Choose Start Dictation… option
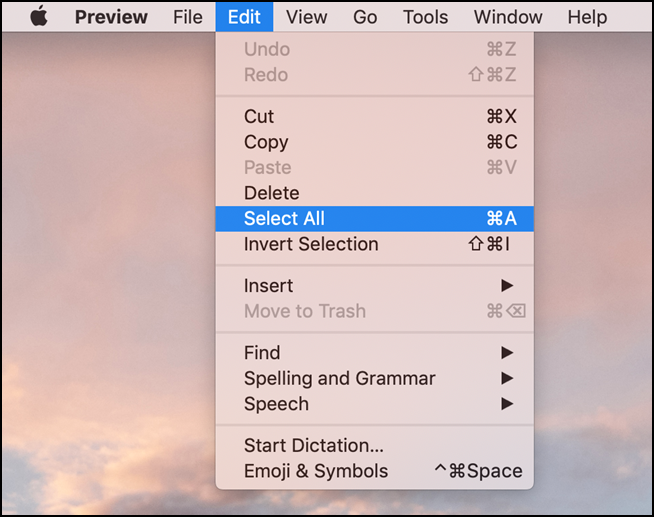The image size is (654, 517). [x=375, y=445]
